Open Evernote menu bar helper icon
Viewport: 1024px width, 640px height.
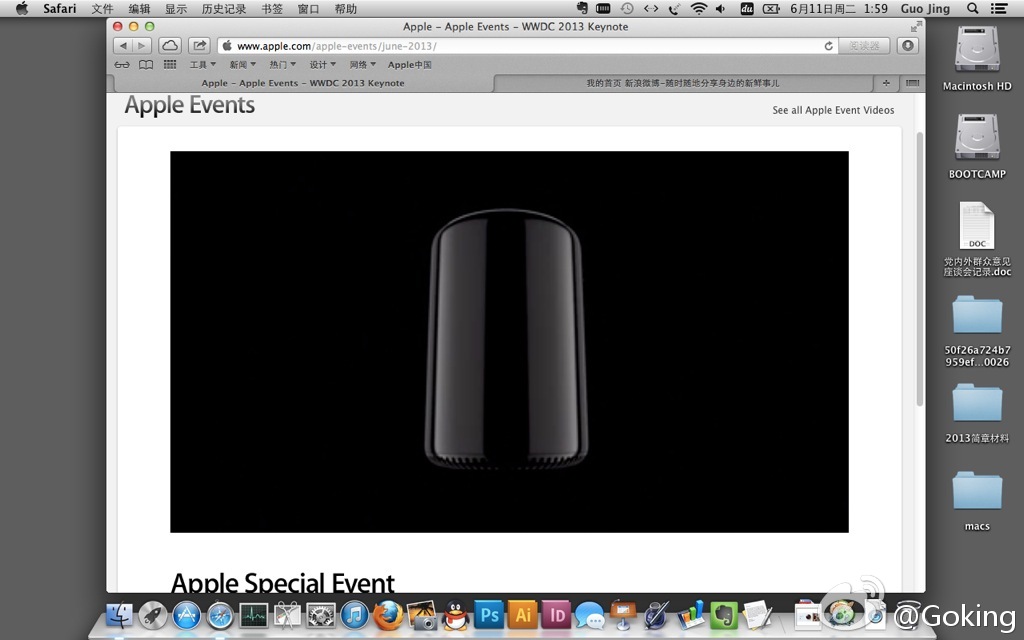[x=583, y=8]
